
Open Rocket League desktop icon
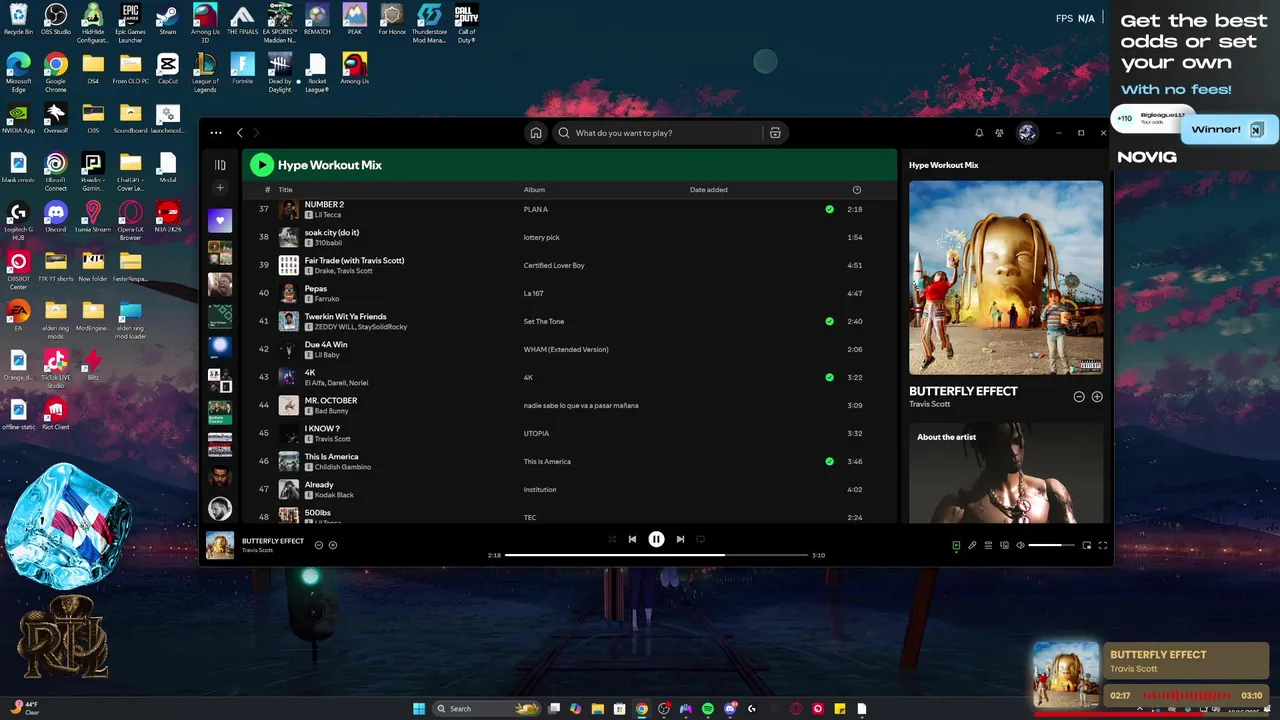pyautogui.click(x=317, y=73)
